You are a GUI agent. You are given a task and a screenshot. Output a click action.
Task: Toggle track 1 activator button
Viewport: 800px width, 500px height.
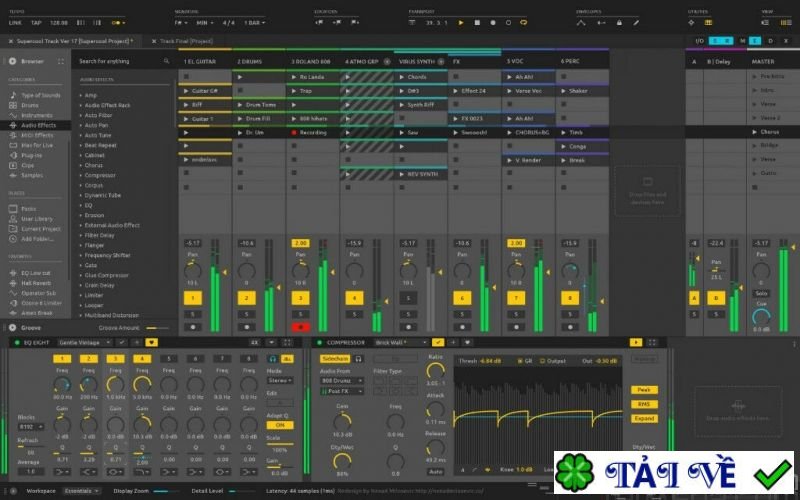pyautogui.click(x=193, y=298)
